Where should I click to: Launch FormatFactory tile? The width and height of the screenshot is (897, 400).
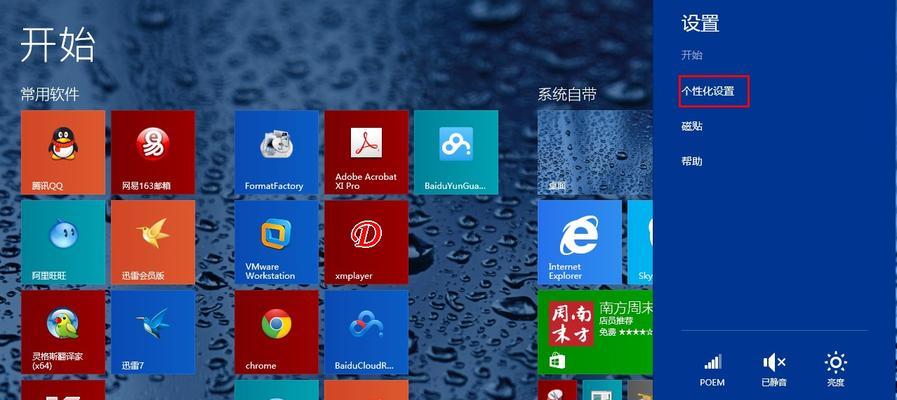276,152
